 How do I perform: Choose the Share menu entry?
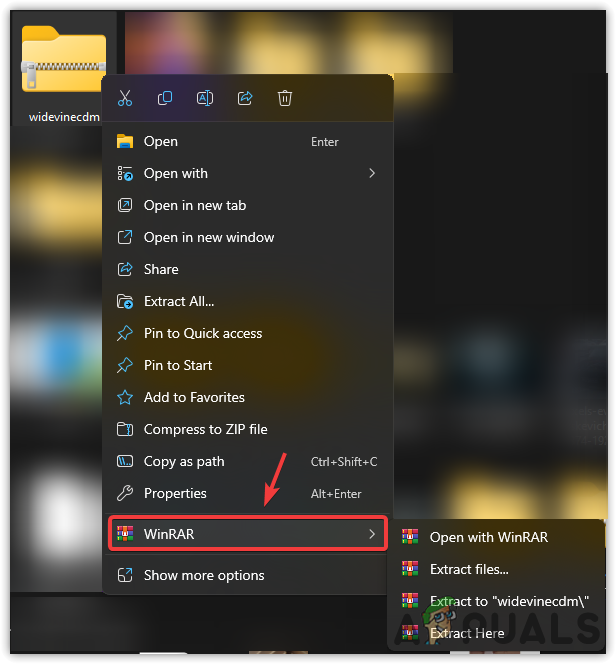pos(248,269)
